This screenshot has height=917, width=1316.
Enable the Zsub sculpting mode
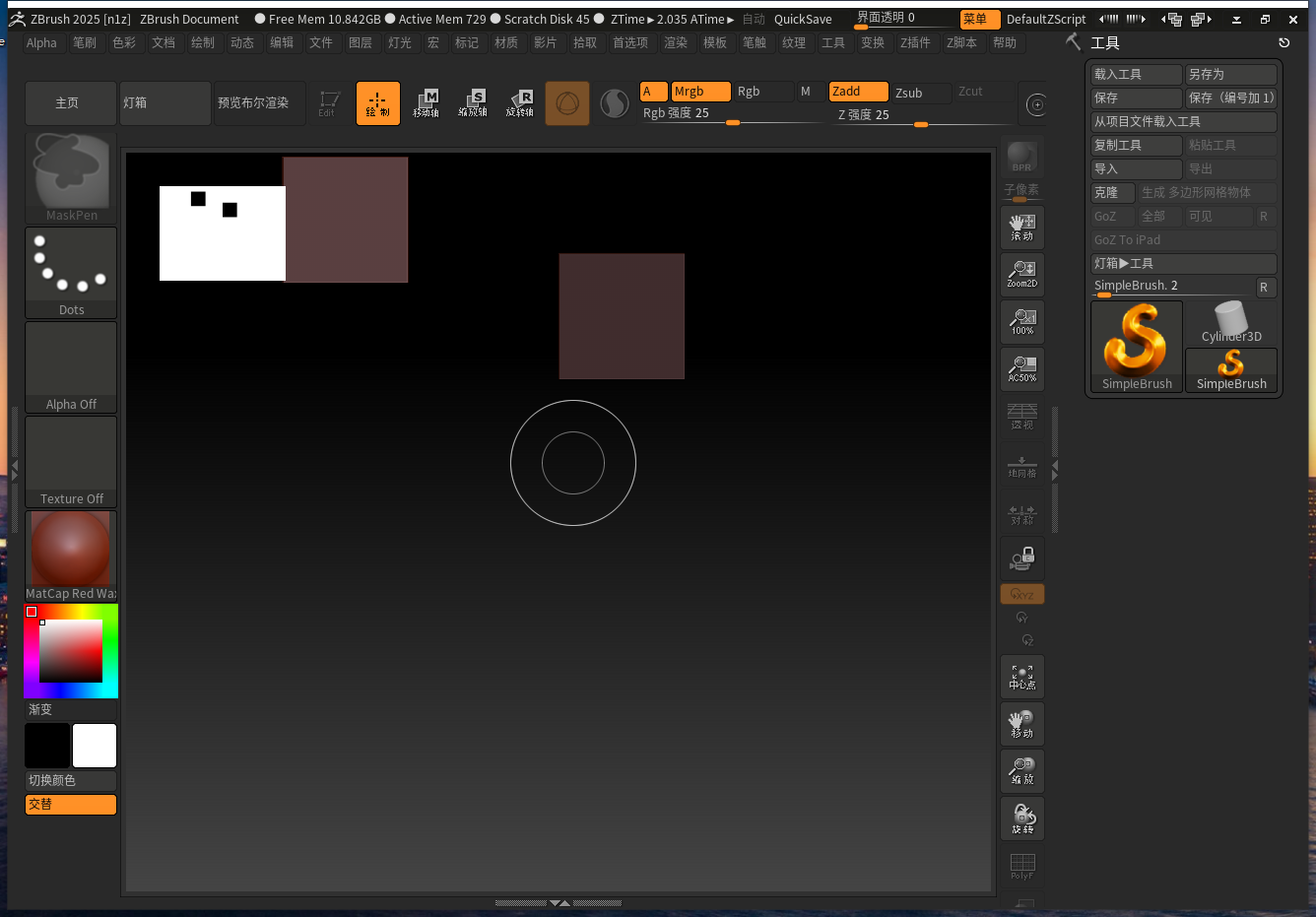pyautogui.click(x=921, y=92)
